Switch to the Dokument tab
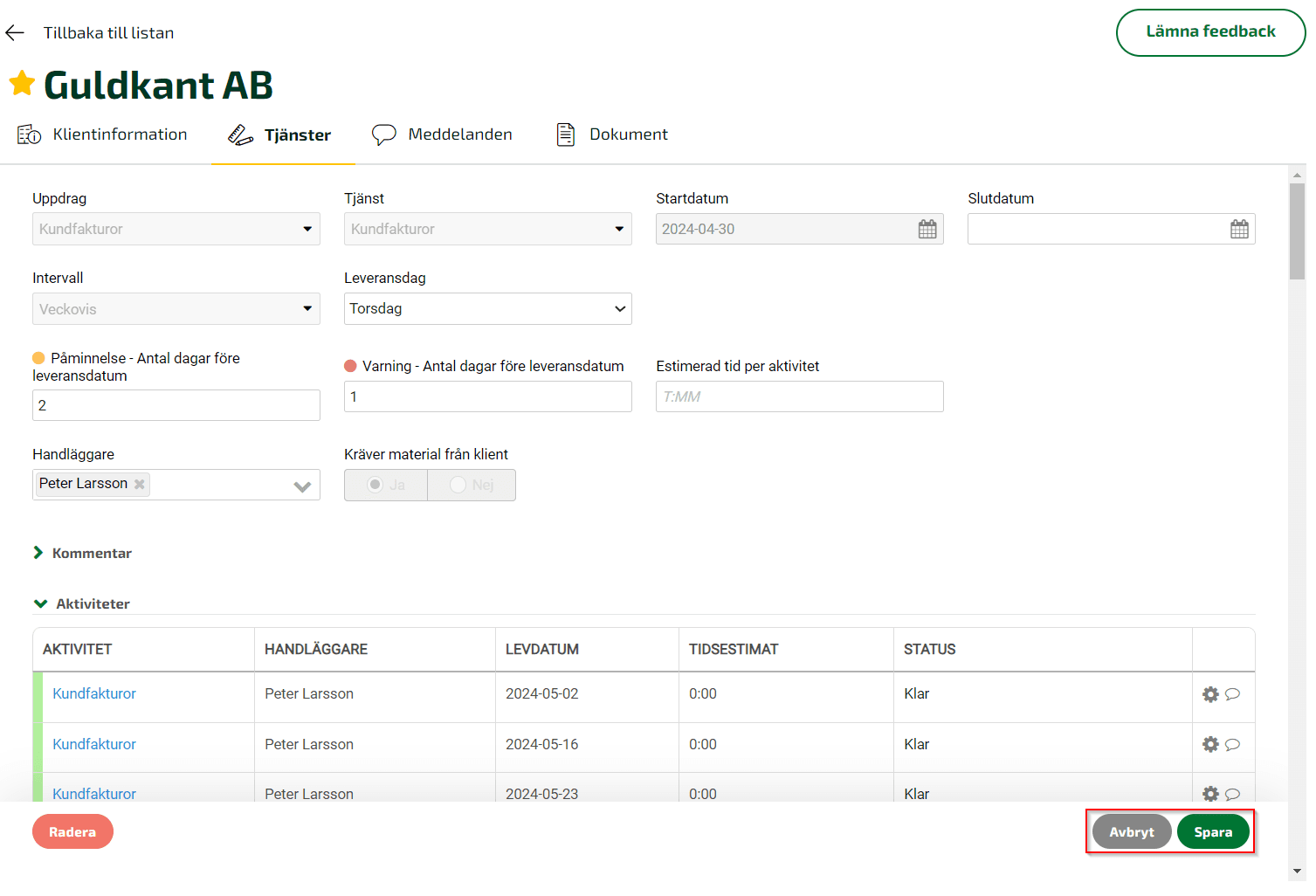 [x=612, y=134]
